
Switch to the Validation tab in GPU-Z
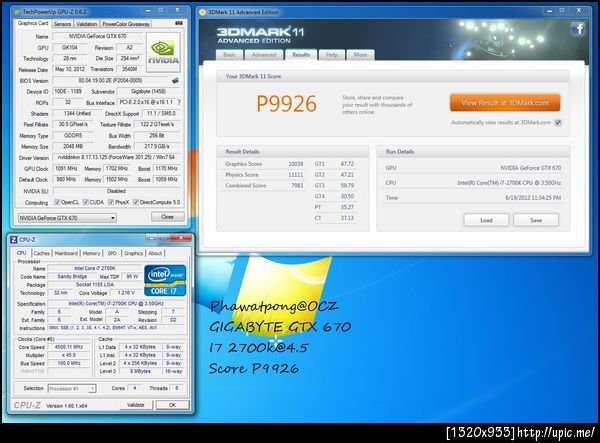(x=86, y=24)
